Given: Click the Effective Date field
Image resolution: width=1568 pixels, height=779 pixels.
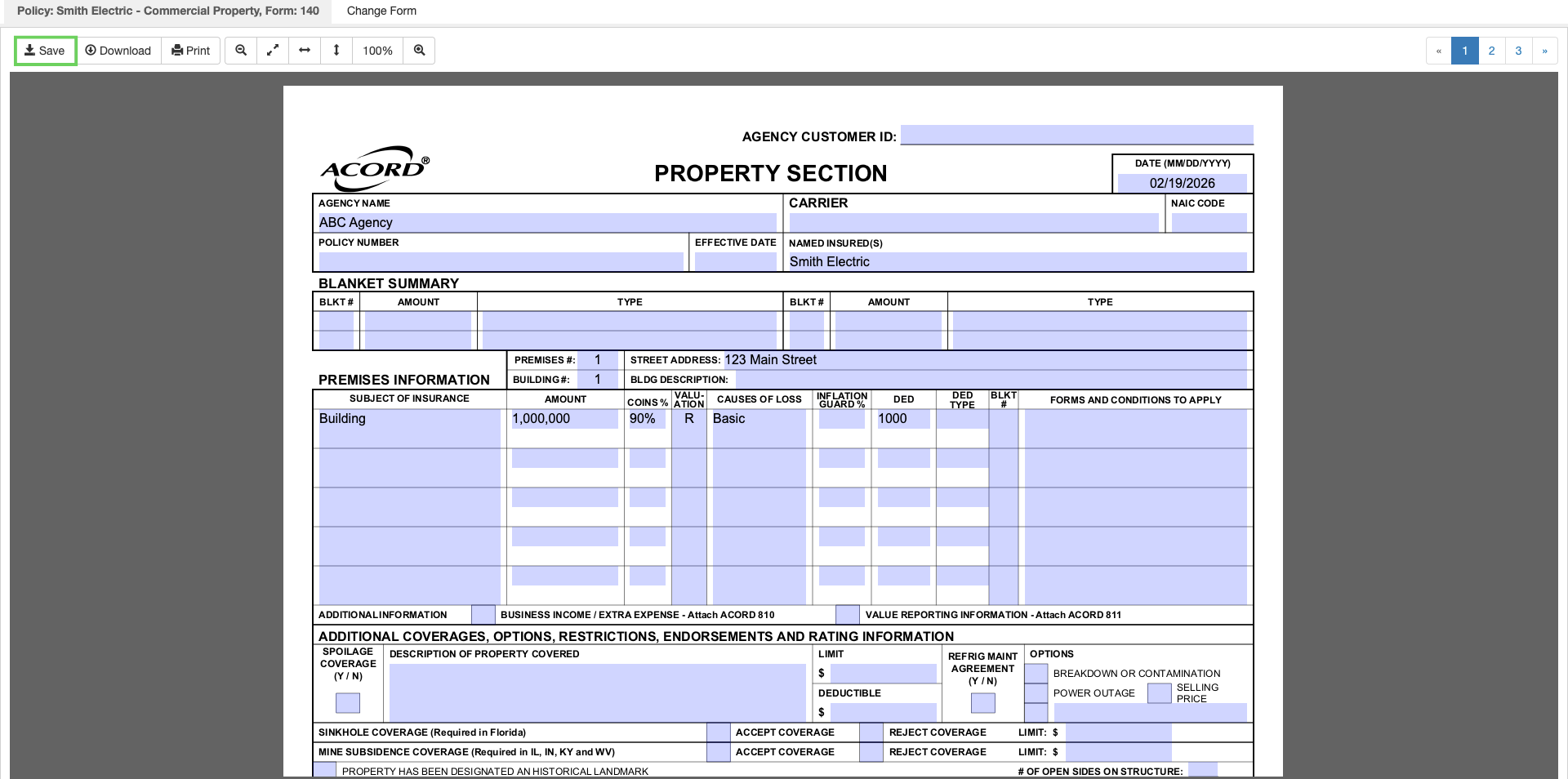Looking at the screenshot, I should tap(735, 261).
